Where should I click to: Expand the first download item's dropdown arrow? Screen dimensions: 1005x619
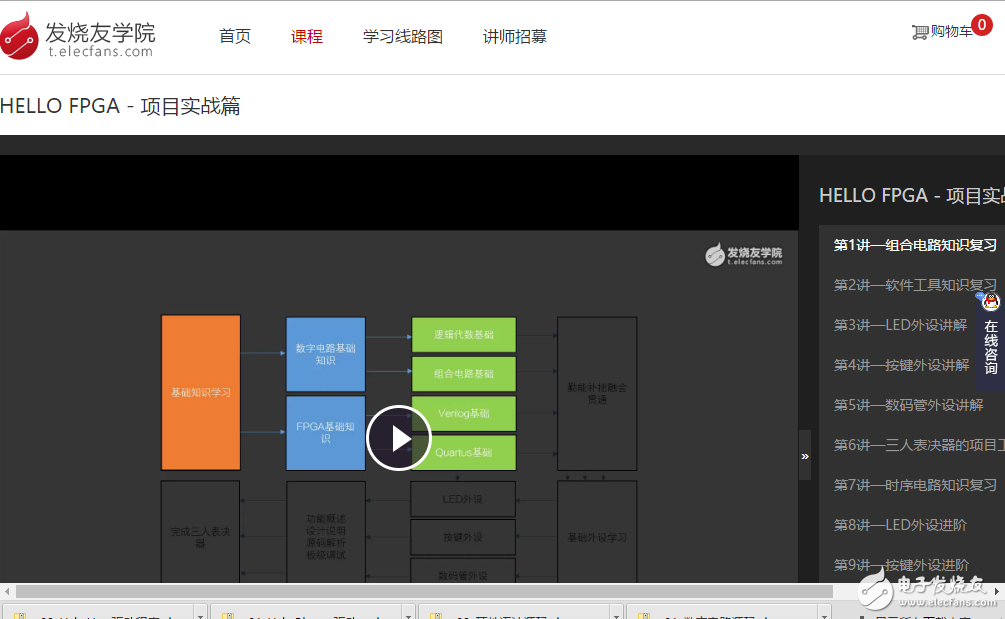(199, 613)
